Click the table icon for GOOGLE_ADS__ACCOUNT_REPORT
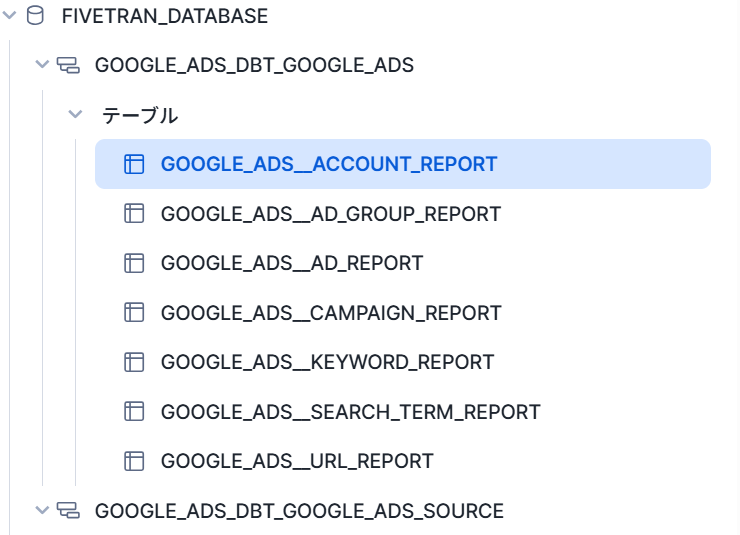The height and width of the screenshot is (535, 740). (x=134, y=164)
